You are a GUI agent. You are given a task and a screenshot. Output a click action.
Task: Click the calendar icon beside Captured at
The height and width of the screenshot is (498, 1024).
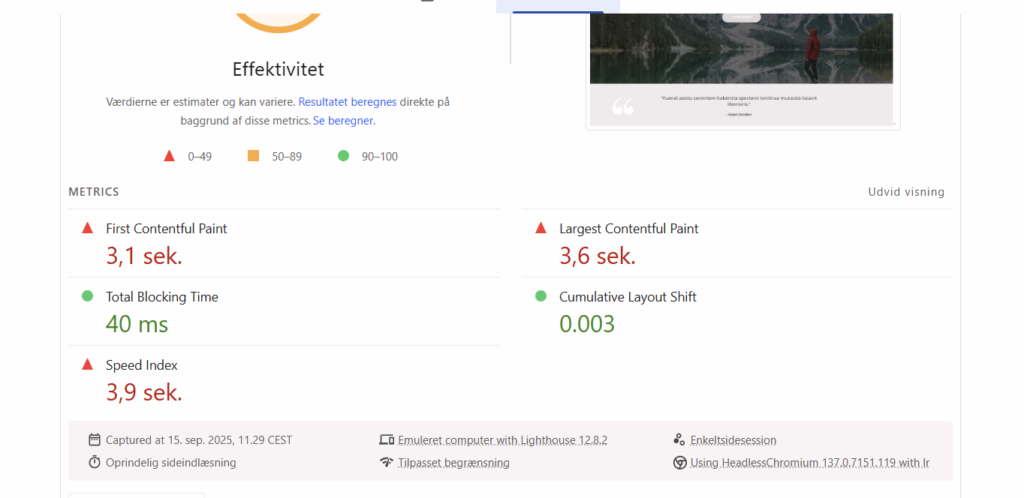point(95,440)
